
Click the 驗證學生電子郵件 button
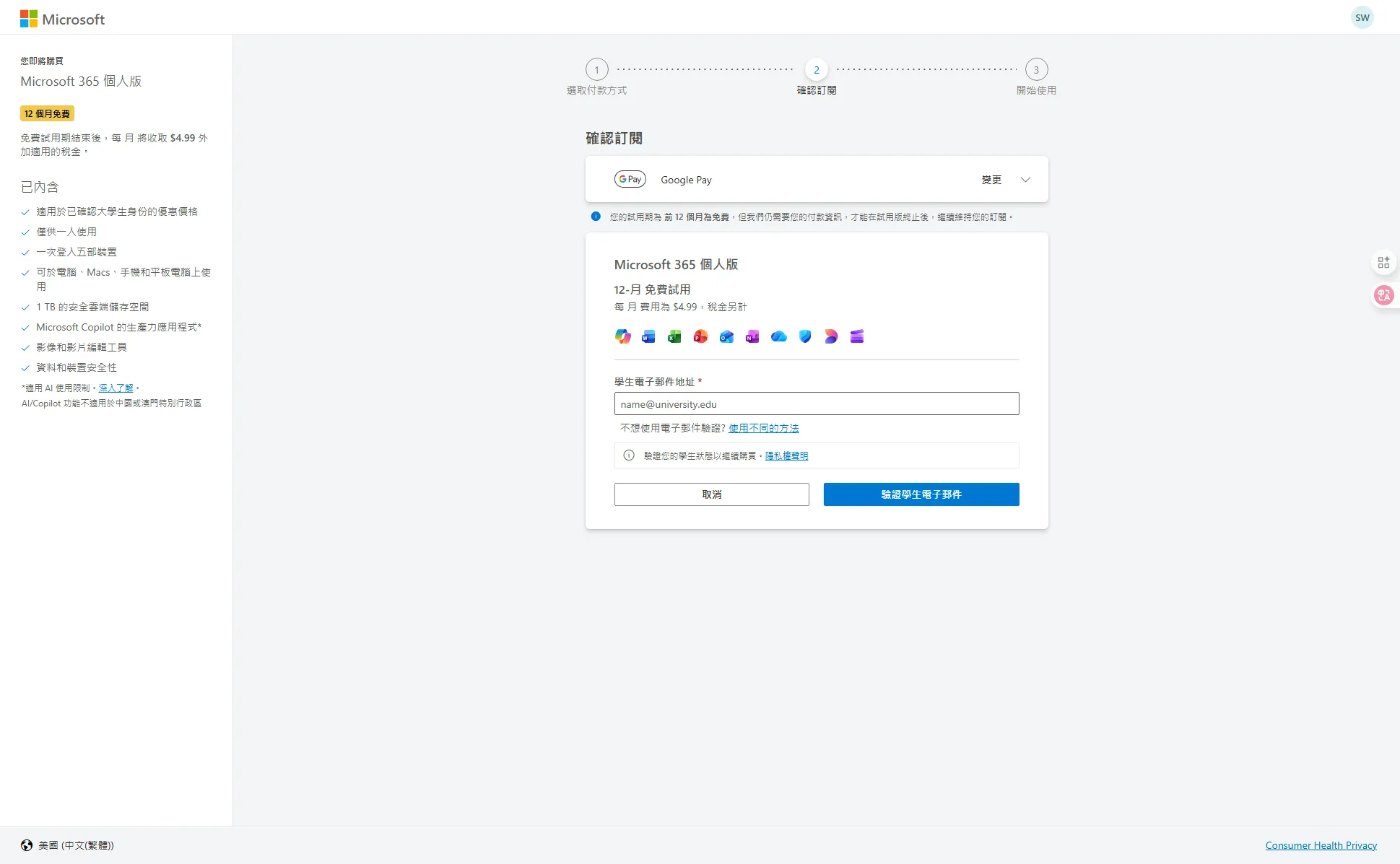(921, 494)
